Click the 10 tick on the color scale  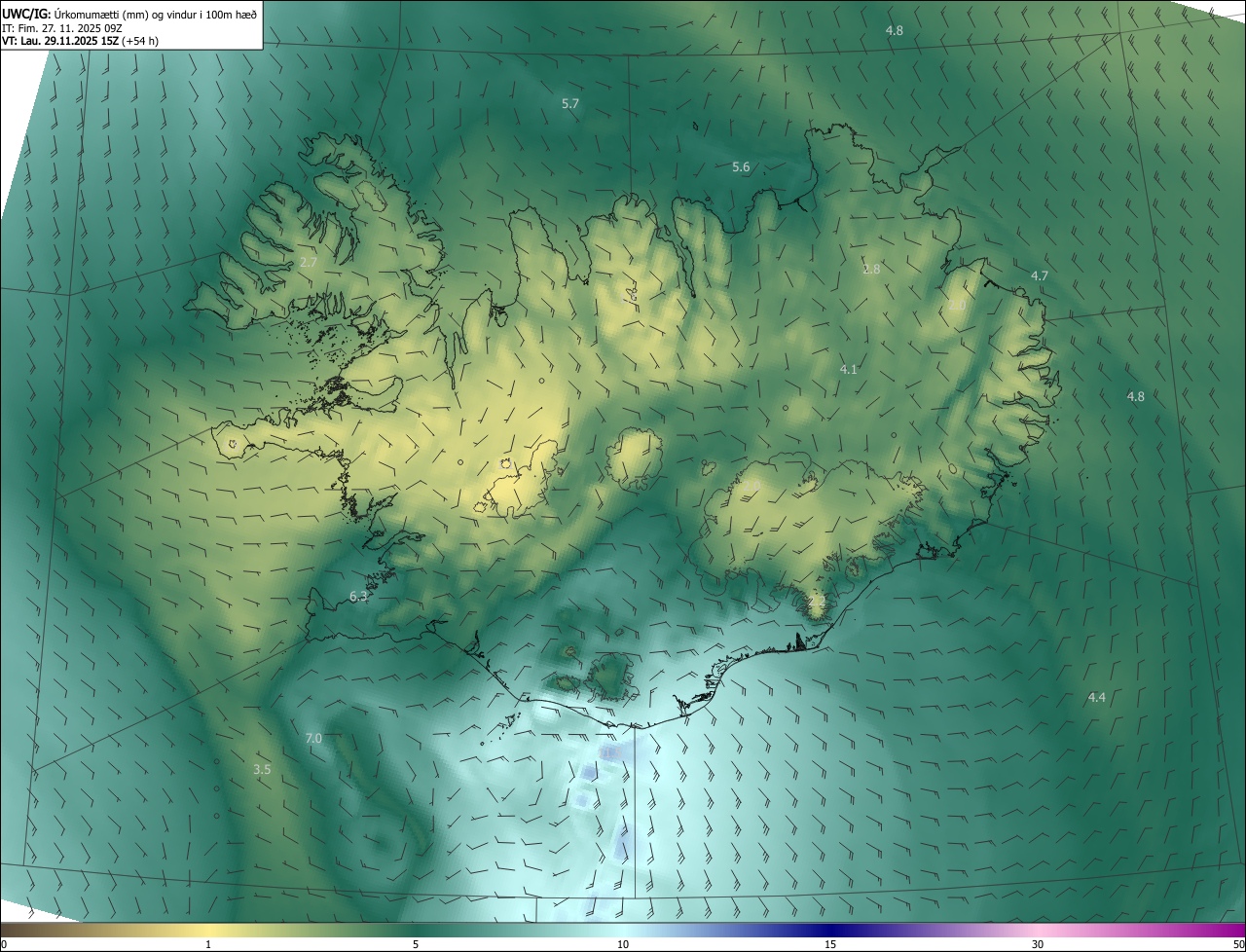623,944
